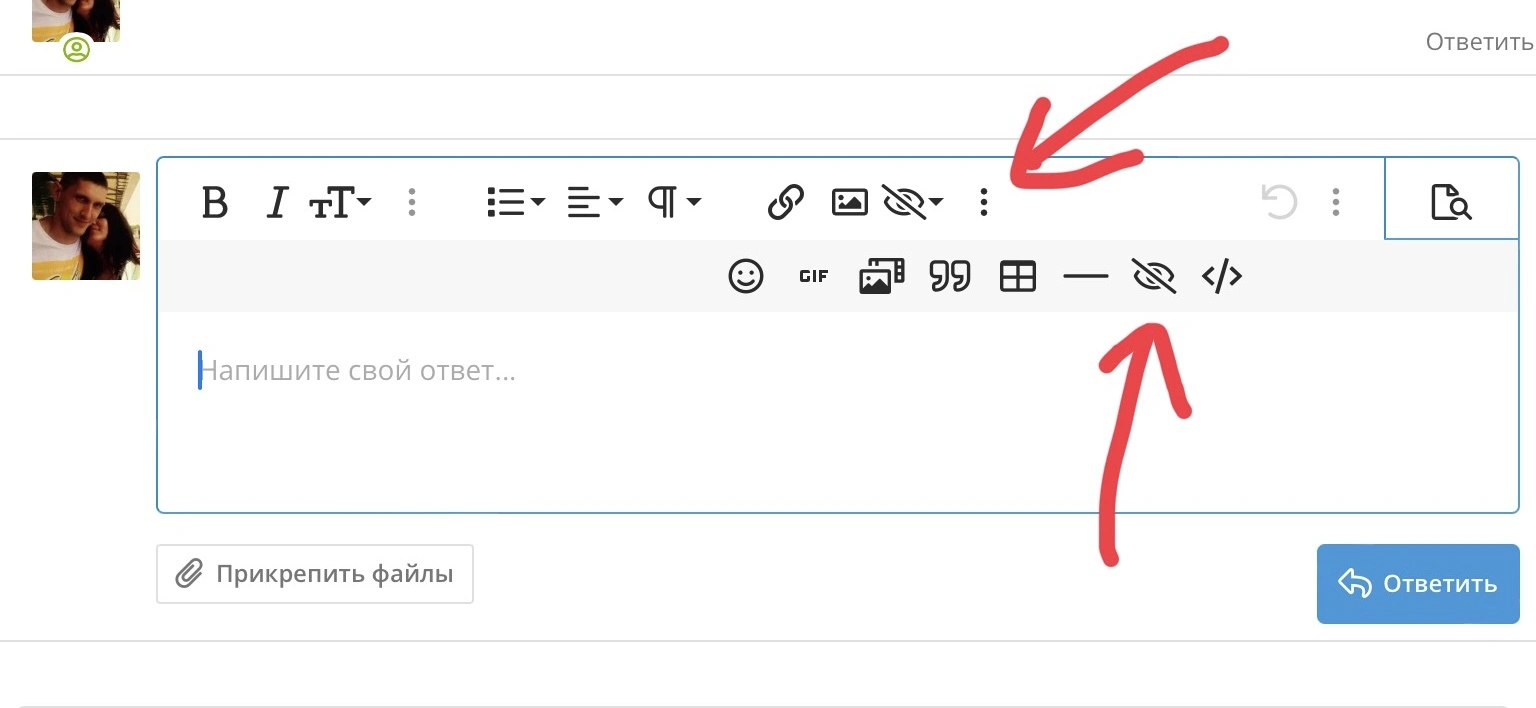Insert a link with the chain icon
The height and width of the screenshot is (708, 1536).
click(786, 203)
